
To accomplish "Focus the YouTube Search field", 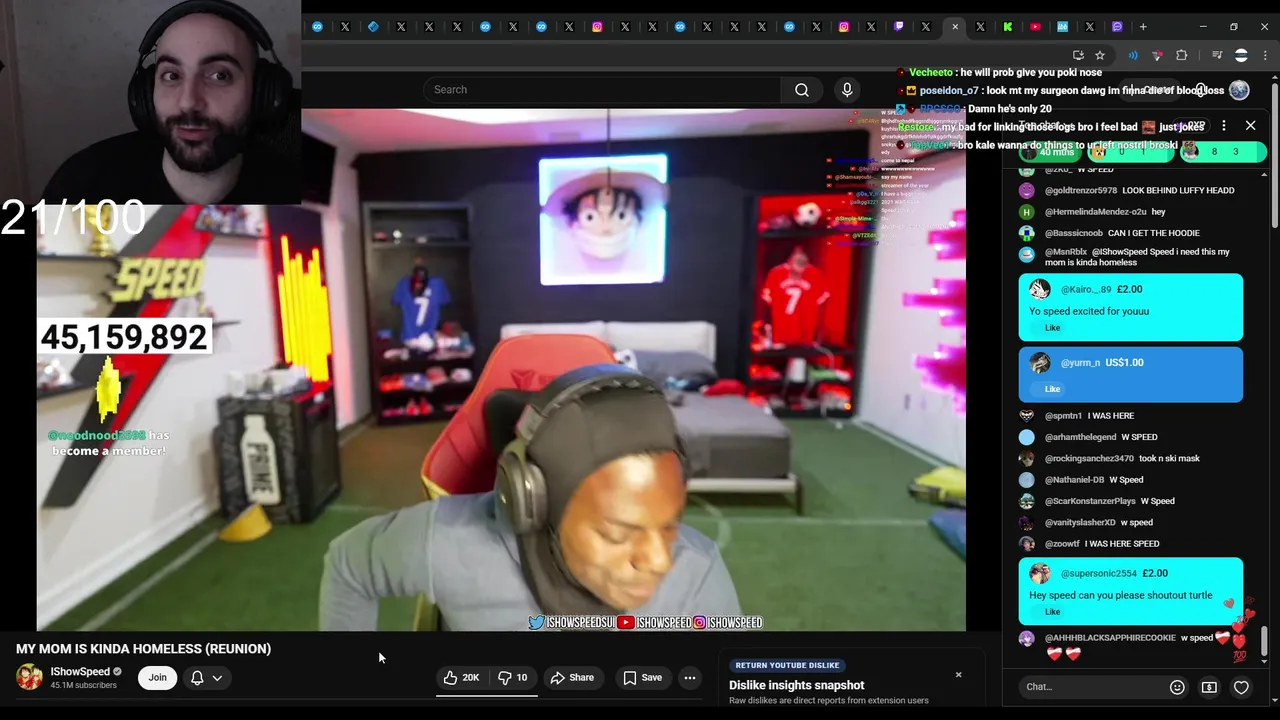I will [600, 90].
